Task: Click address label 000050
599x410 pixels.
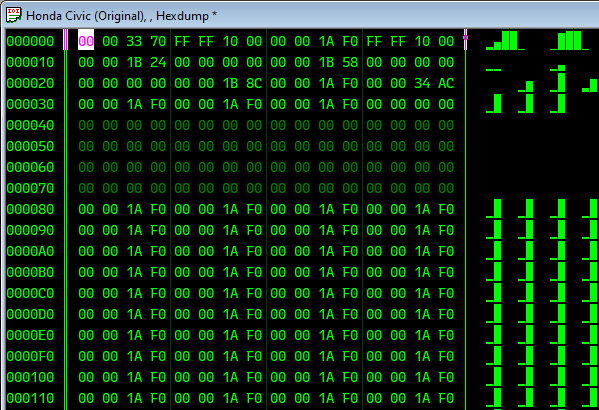Action: (x=30, y=146)
